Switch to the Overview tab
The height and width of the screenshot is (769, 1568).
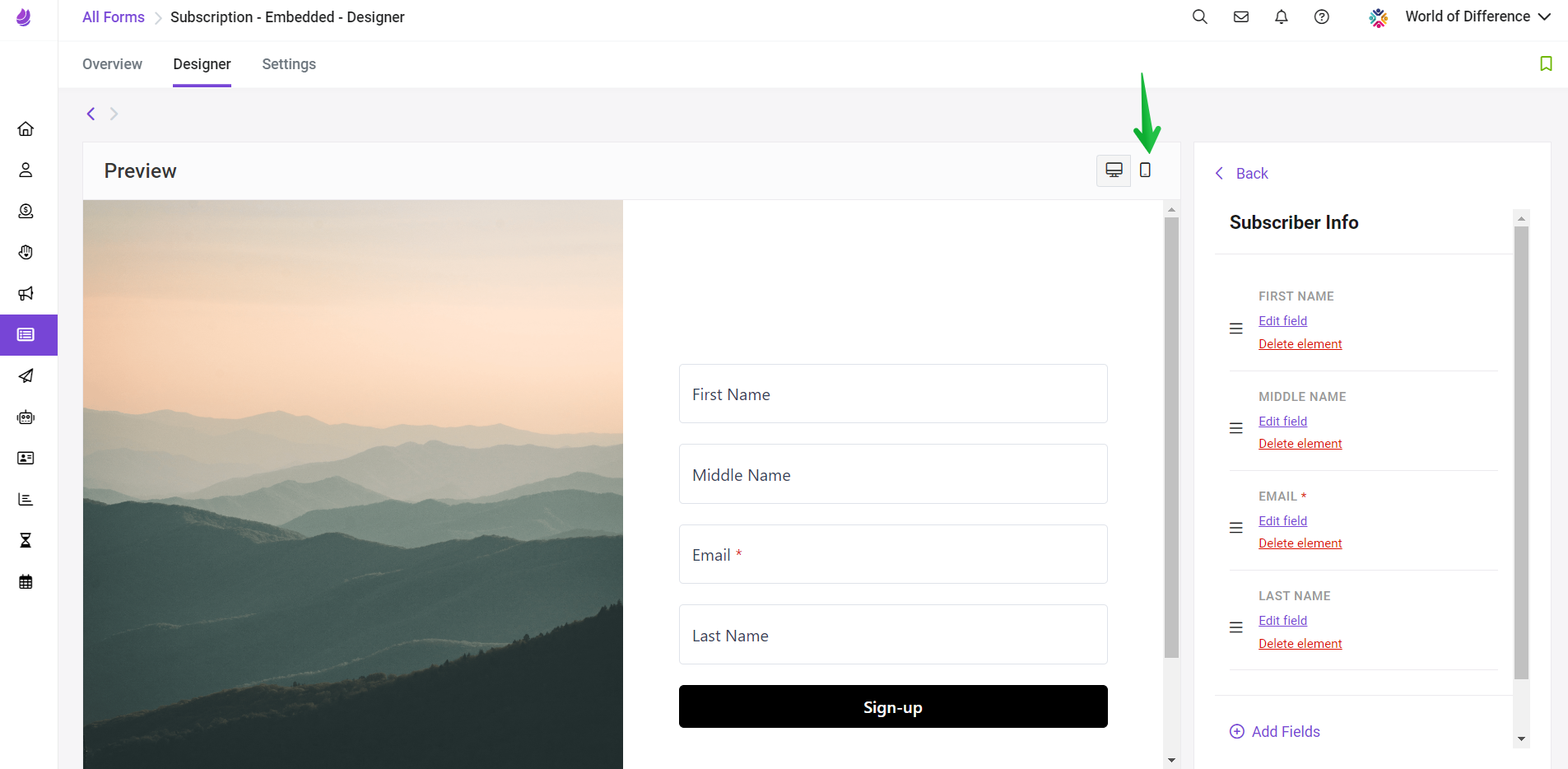click(x=112, y=64)
